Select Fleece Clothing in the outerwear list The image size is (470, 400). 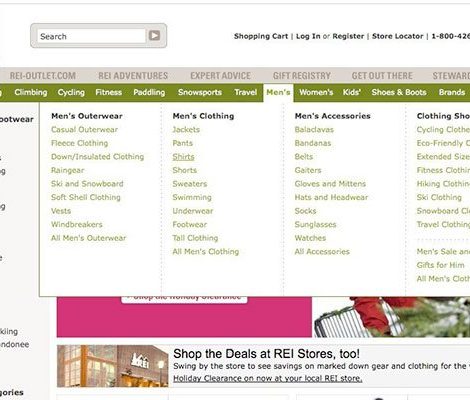coord(79,143)
